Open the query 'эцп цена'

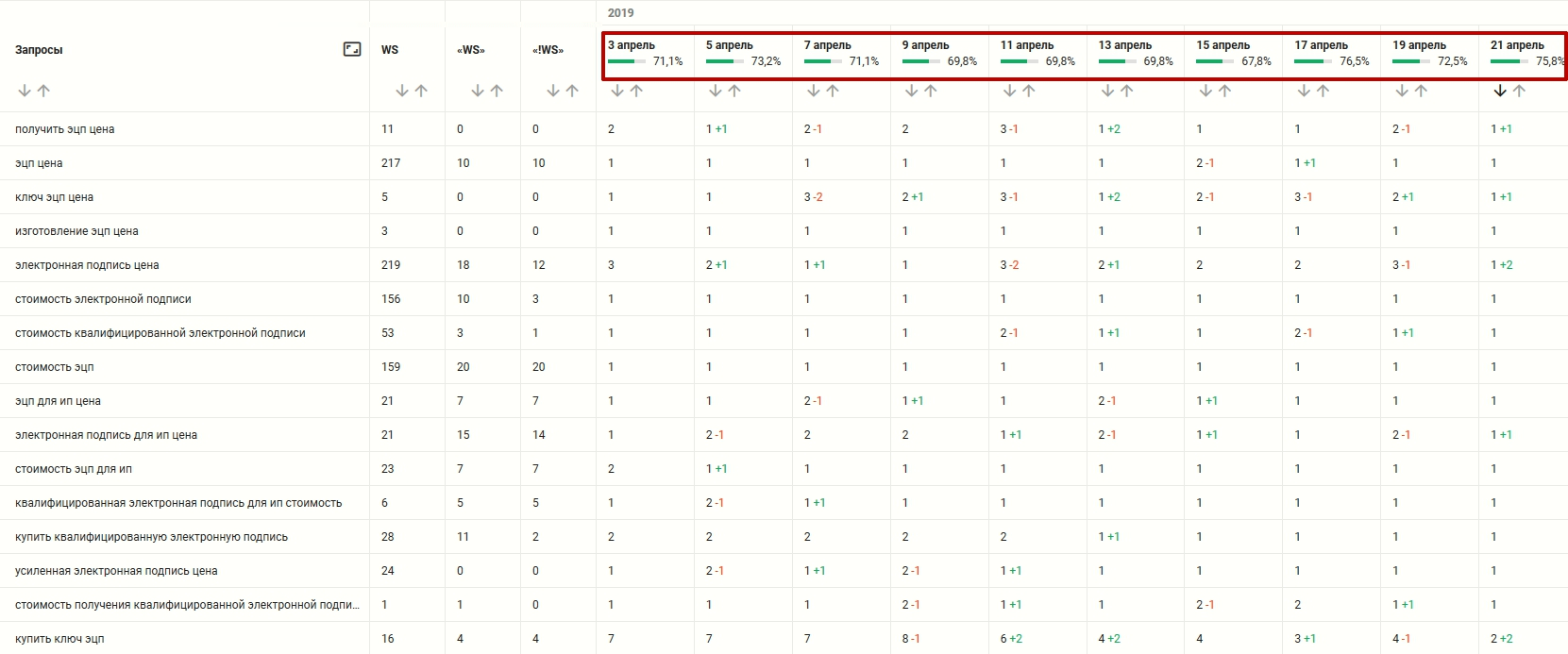[x=39, y=163]
